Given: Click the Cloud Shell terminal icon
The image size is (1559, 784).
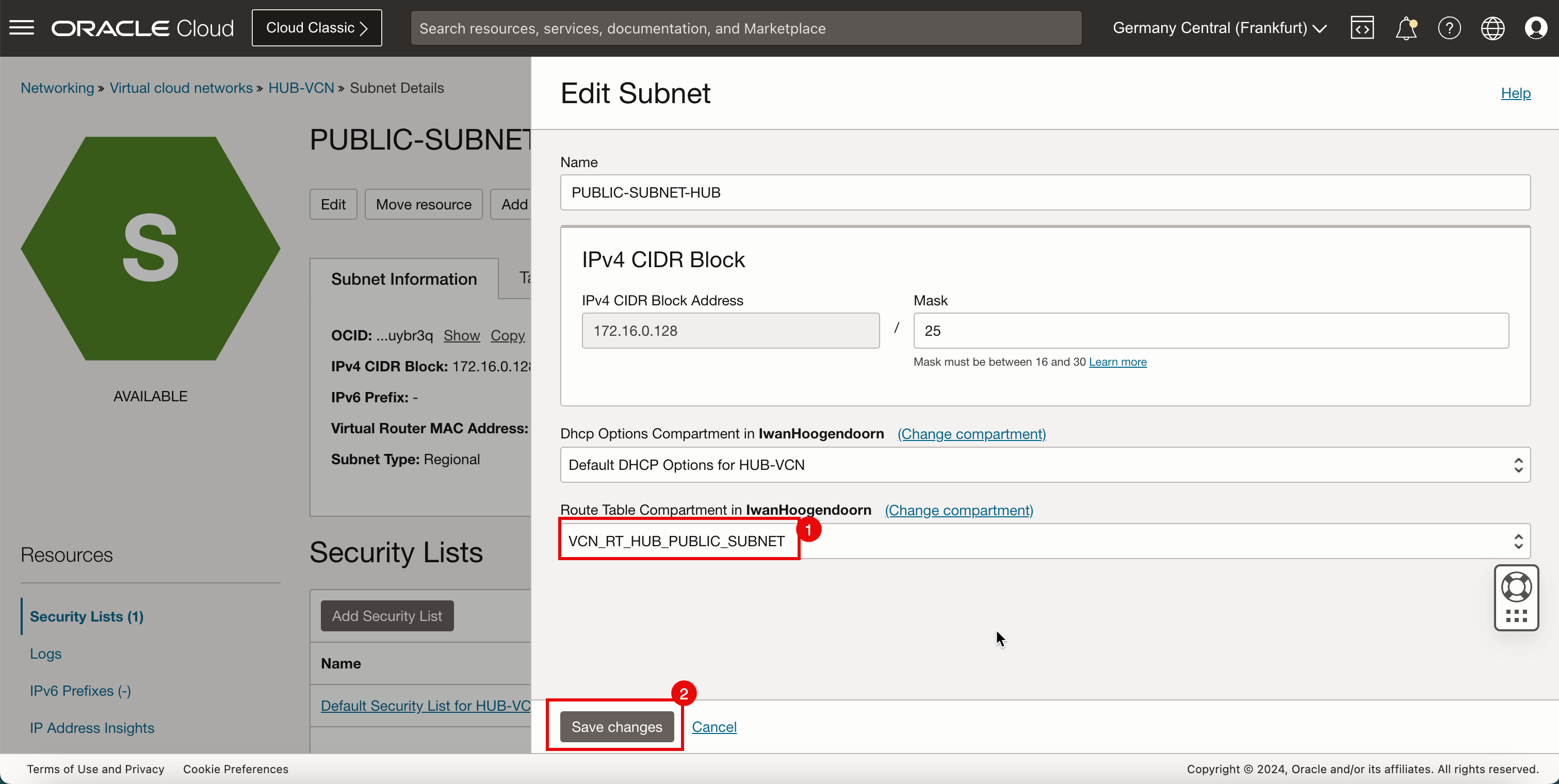Looking at the screenshot, I should coord(1362,27).
